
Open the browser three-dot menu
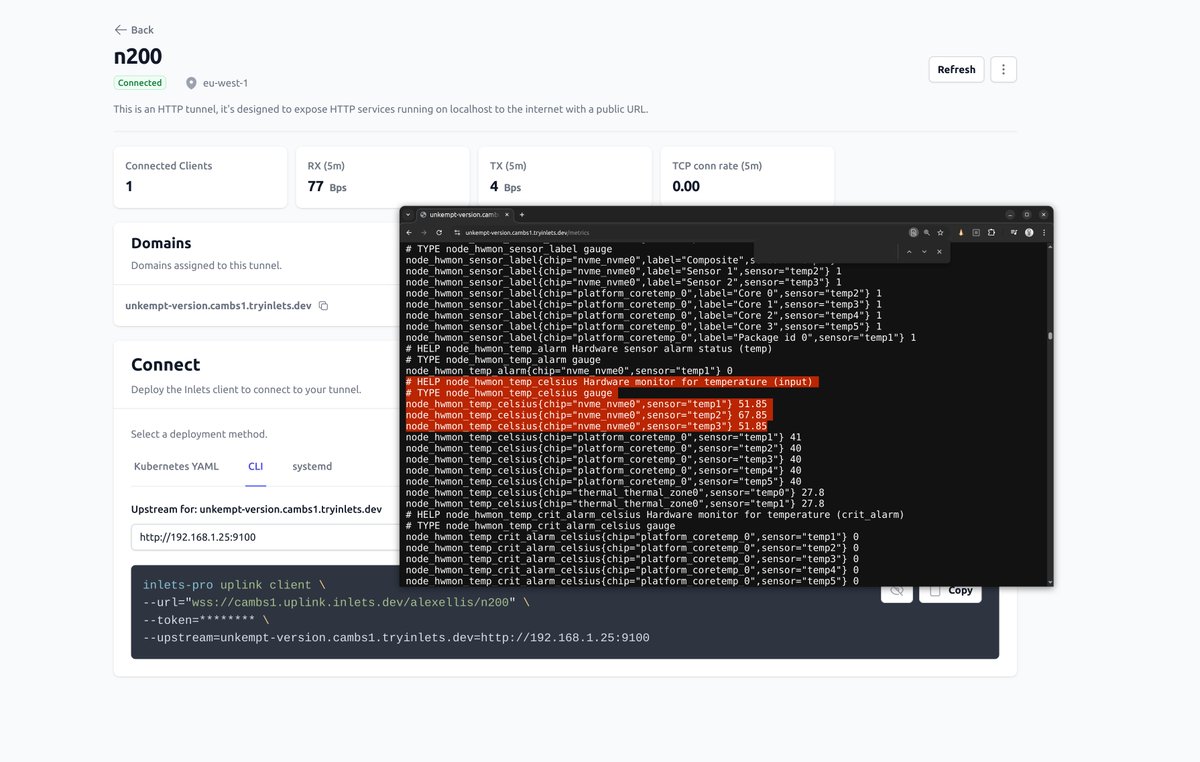point(1044,232)
